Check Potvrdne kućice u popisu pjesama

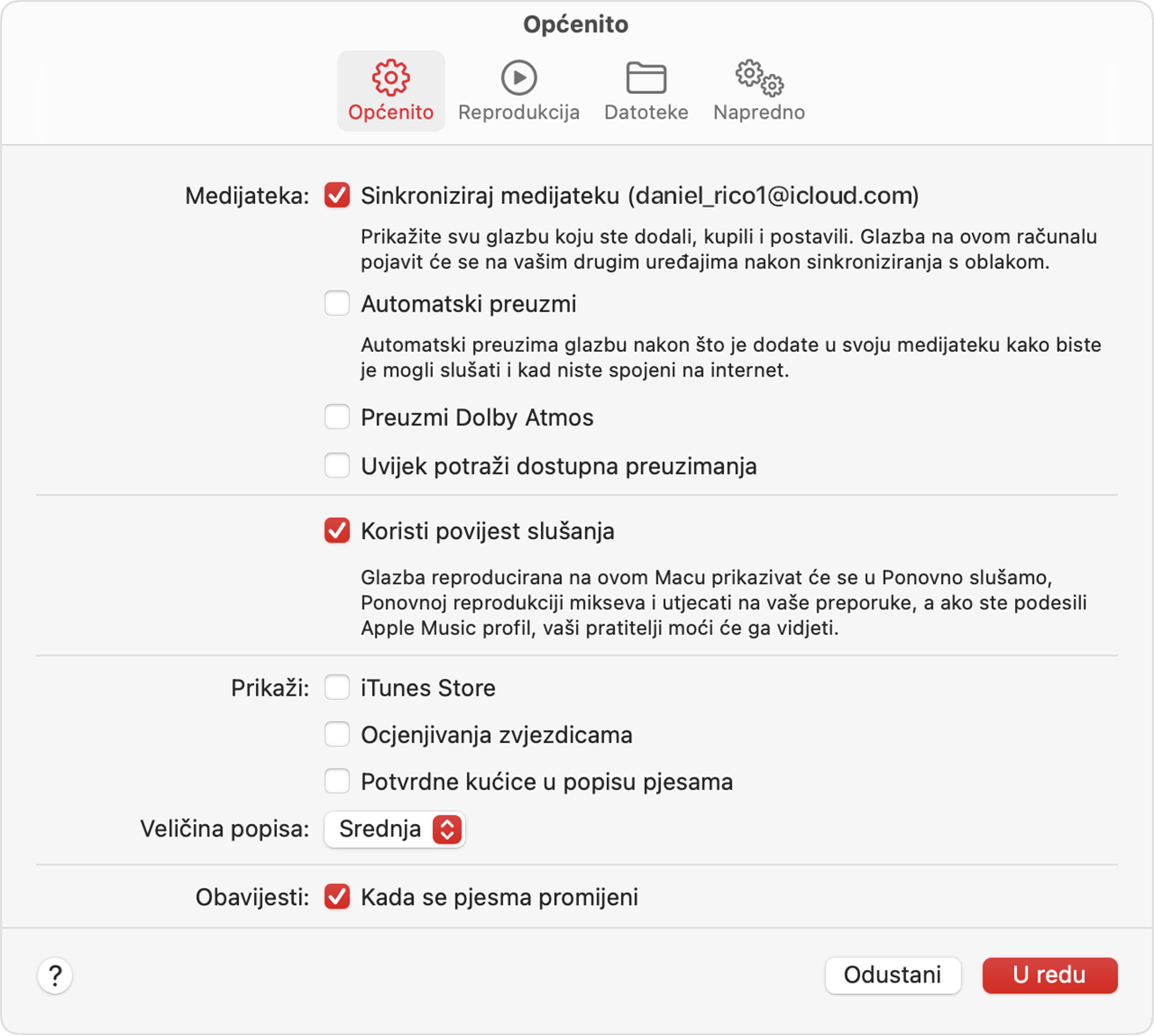(337, 780)
